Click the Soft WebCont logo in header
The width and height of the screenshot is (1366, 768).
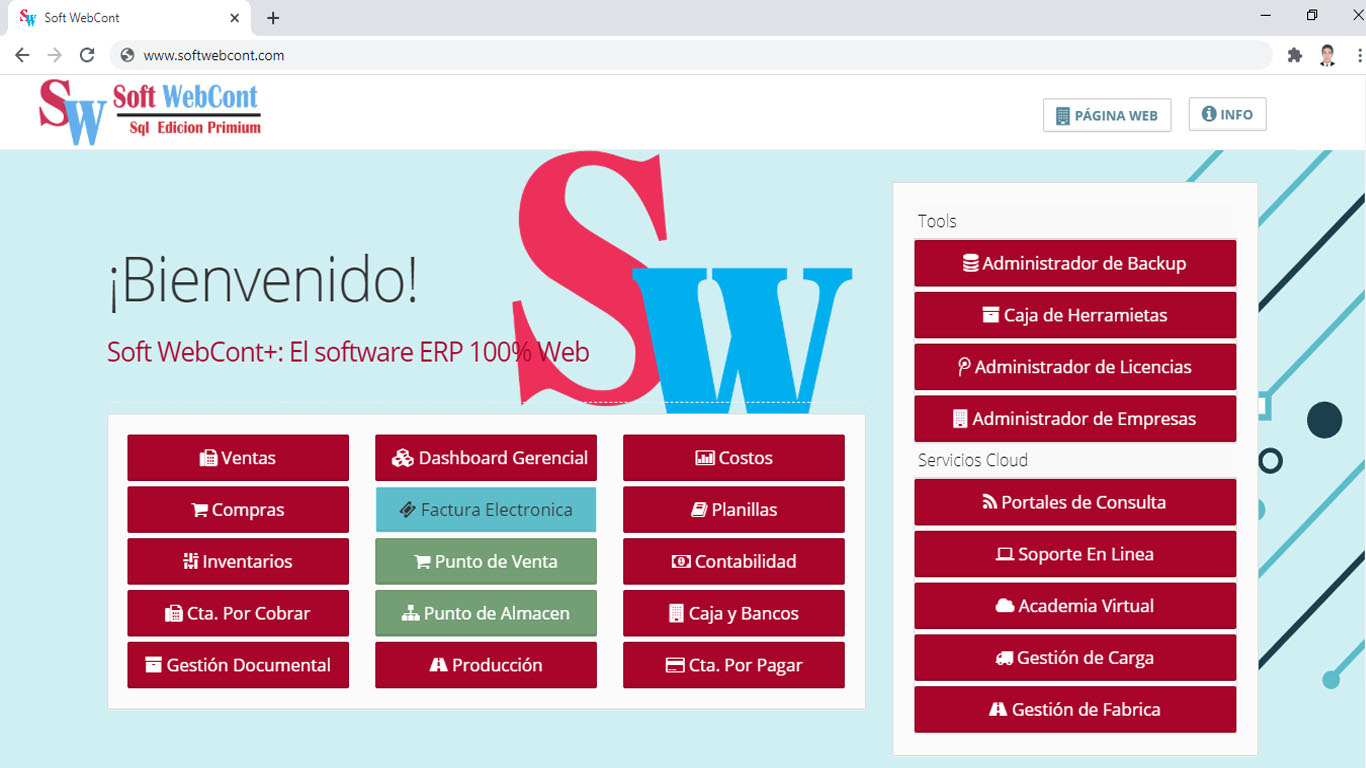[150, 111]
